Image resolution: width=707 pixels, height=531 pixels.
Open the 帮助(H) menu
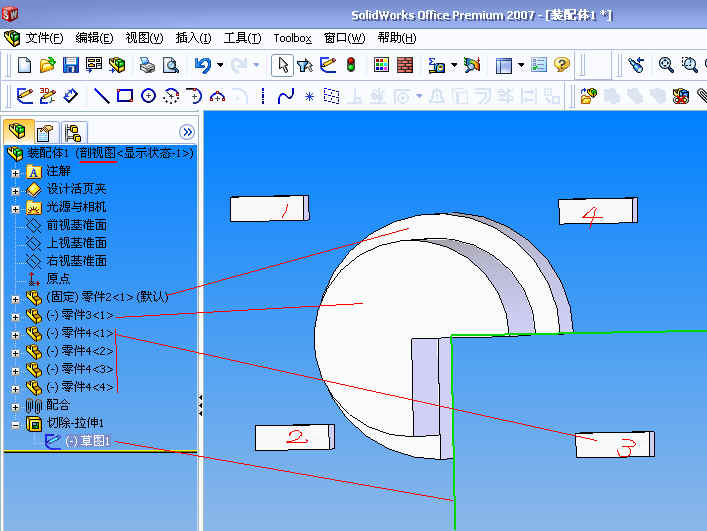(x=397, y=38)
